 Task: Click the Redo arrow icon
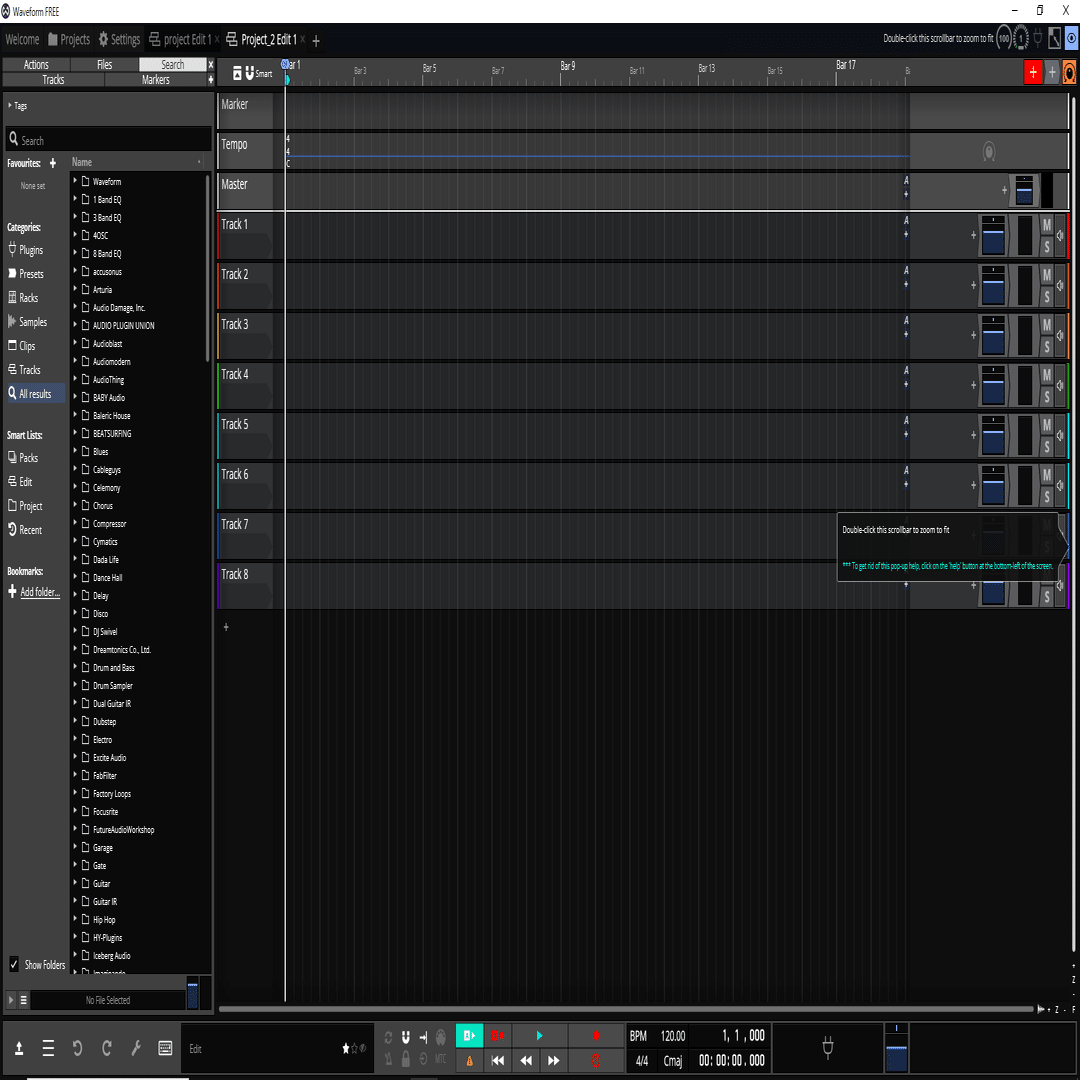click(107, 1048)
